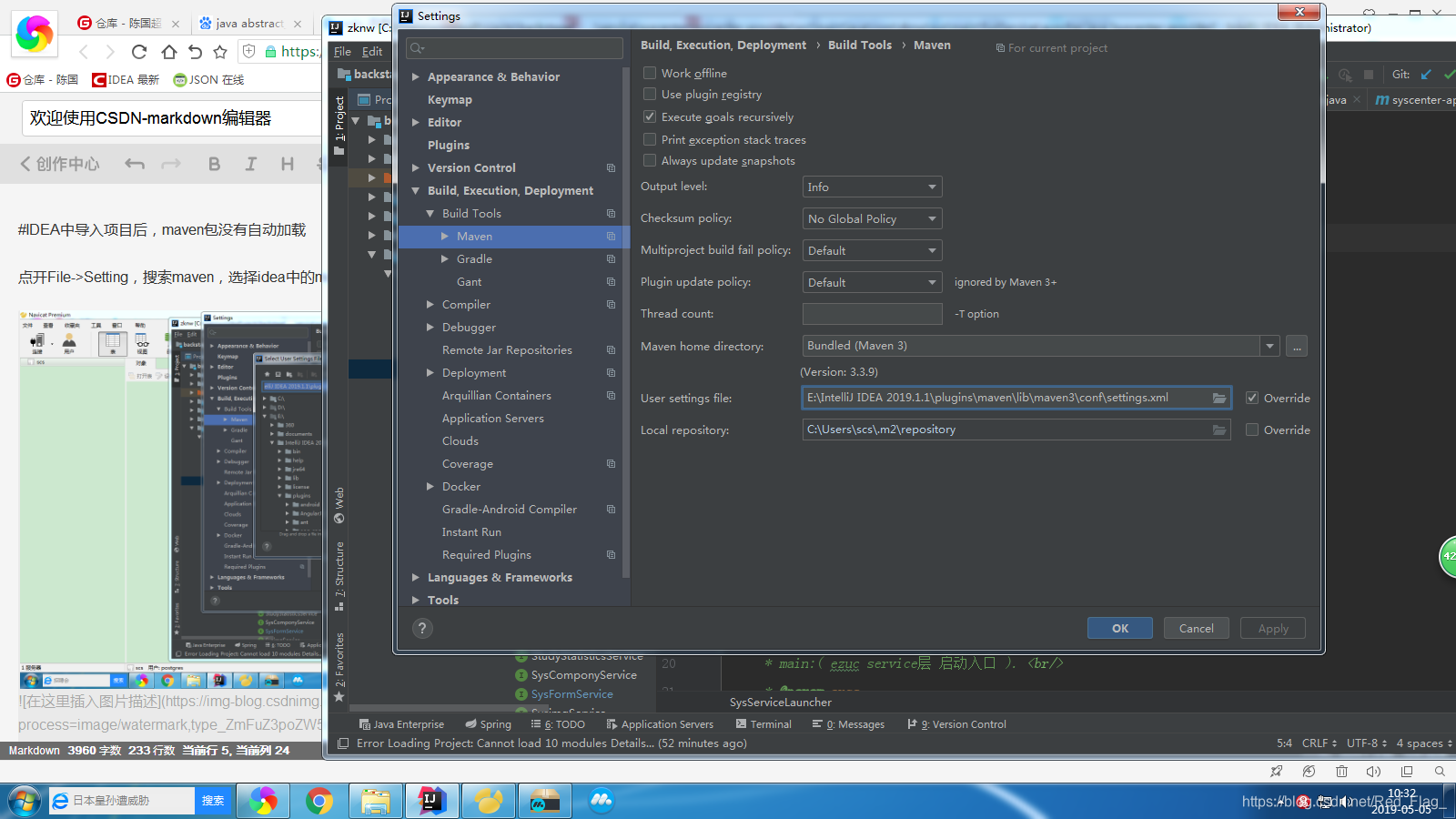Click the OK button
This screenshot has height=819, width=1456.
1120,628
